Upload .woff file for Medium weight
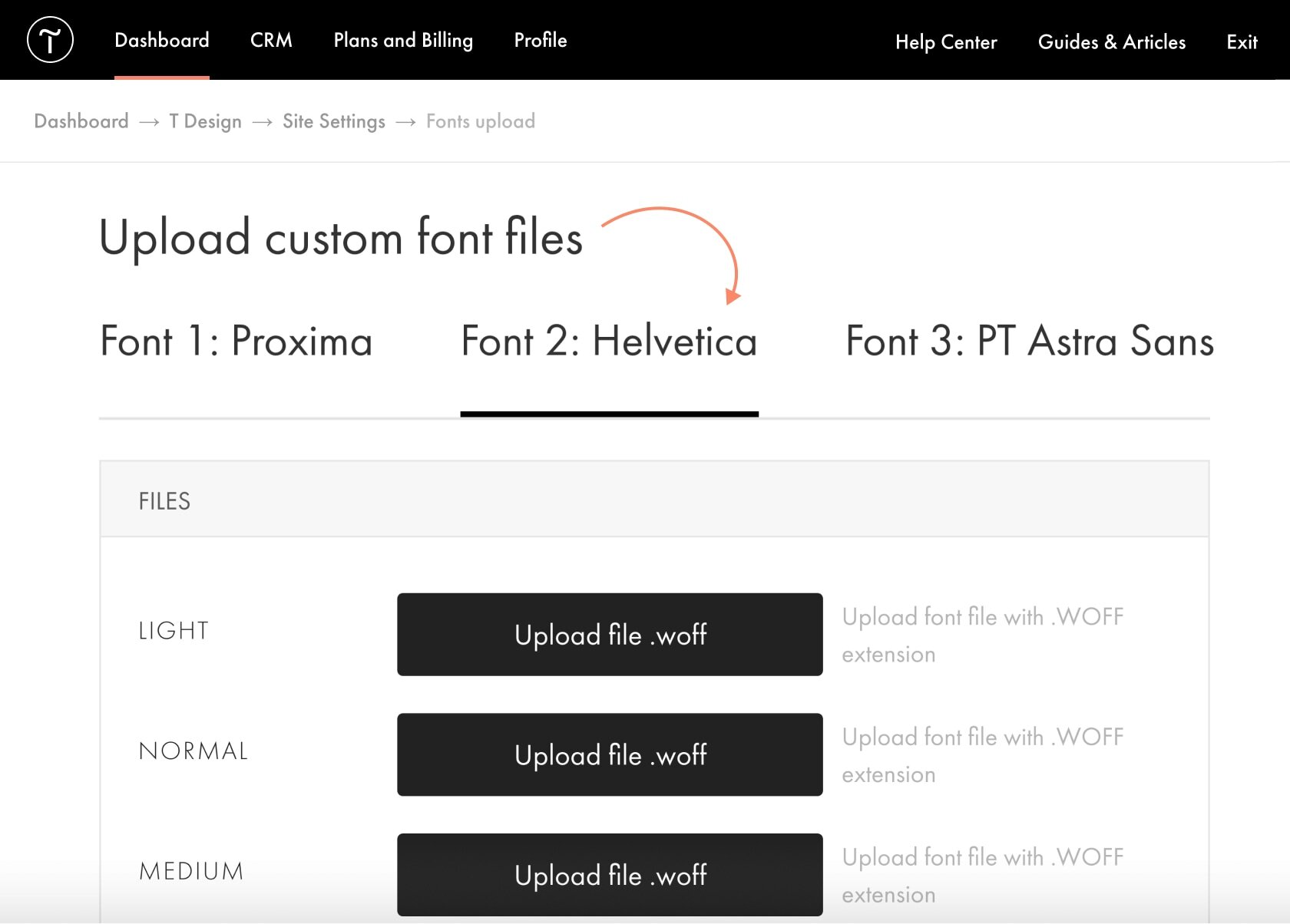The image size is (1290, 924). pyautogui.click(x=610, y=875)
